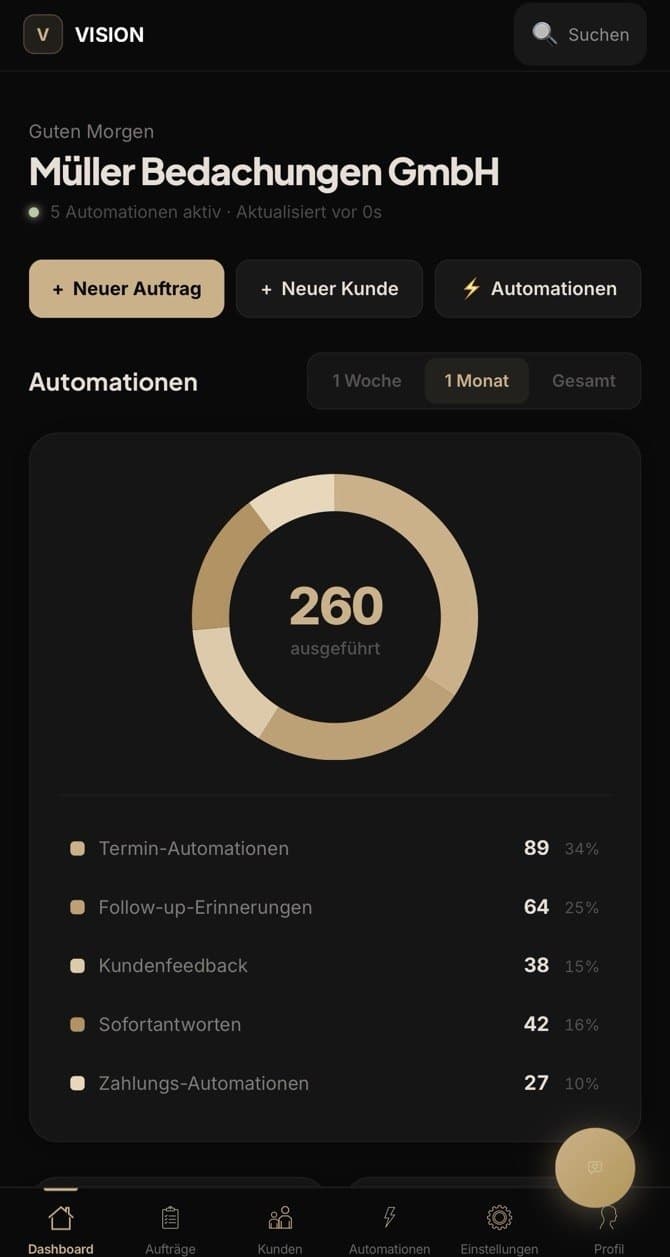Add a customer using Neuer Kunde
Screen dimensions: 670x1257
point(329,289)
